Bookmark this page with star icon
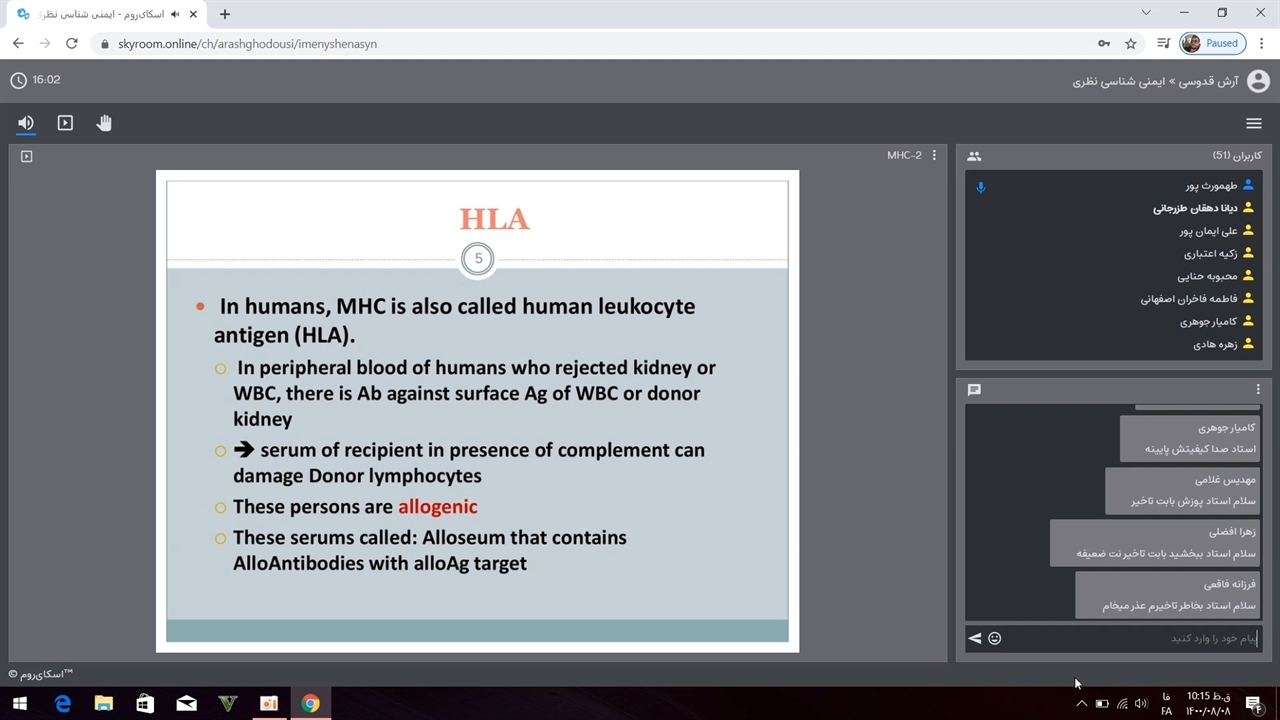The height and width of the screenshot is (720, 1280). (x=1131, y=43)
